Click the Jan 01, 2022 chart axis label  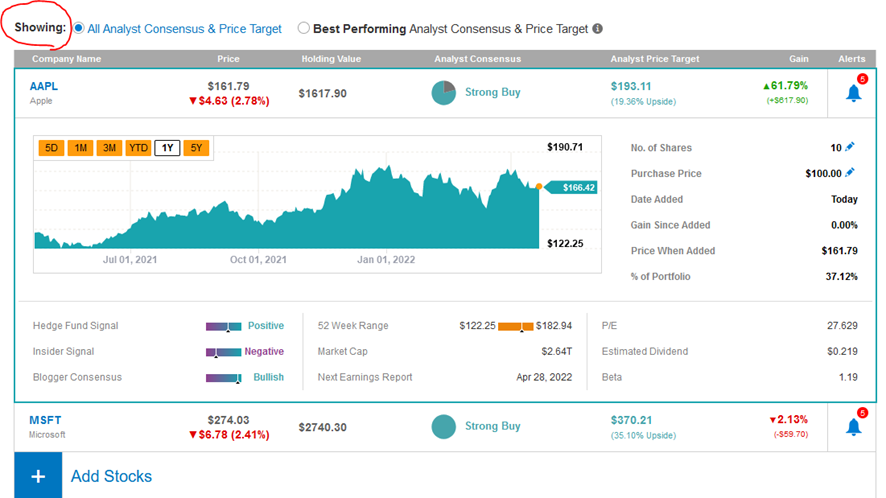tap(386, 260)
